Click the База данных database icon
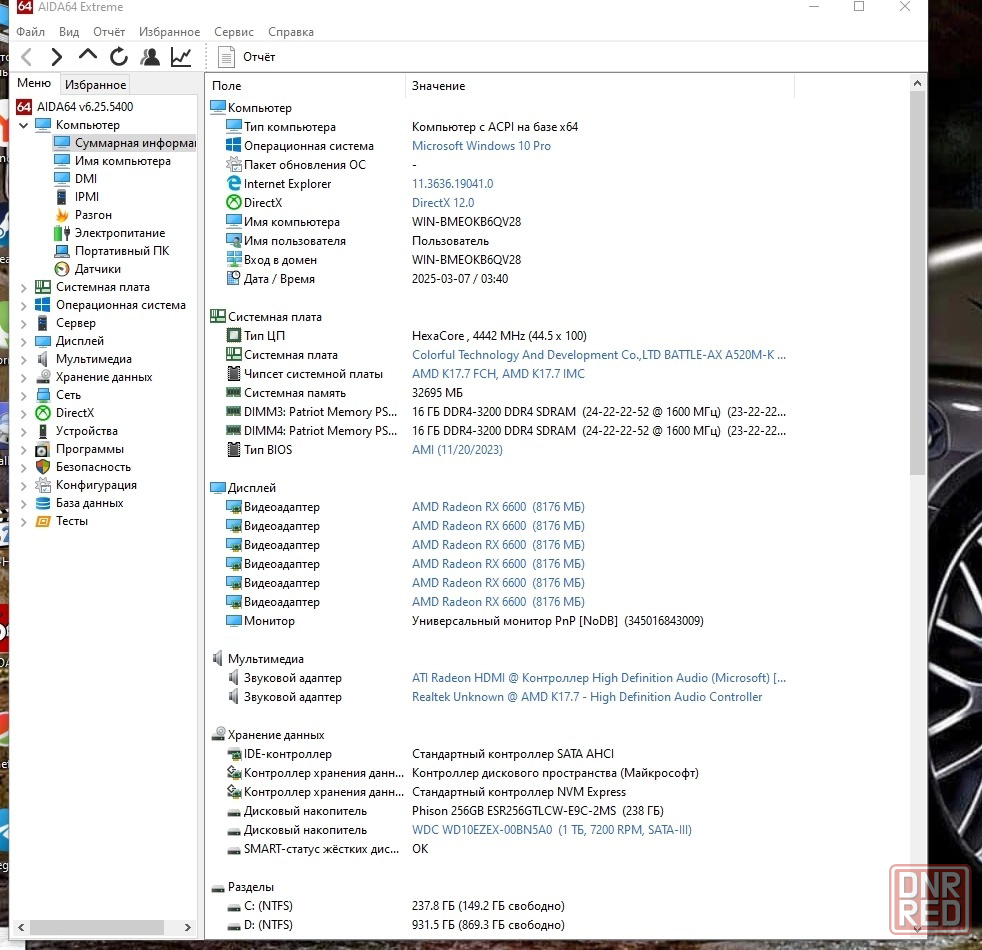This screenshot has height=950, width=982. pos(43,503)
